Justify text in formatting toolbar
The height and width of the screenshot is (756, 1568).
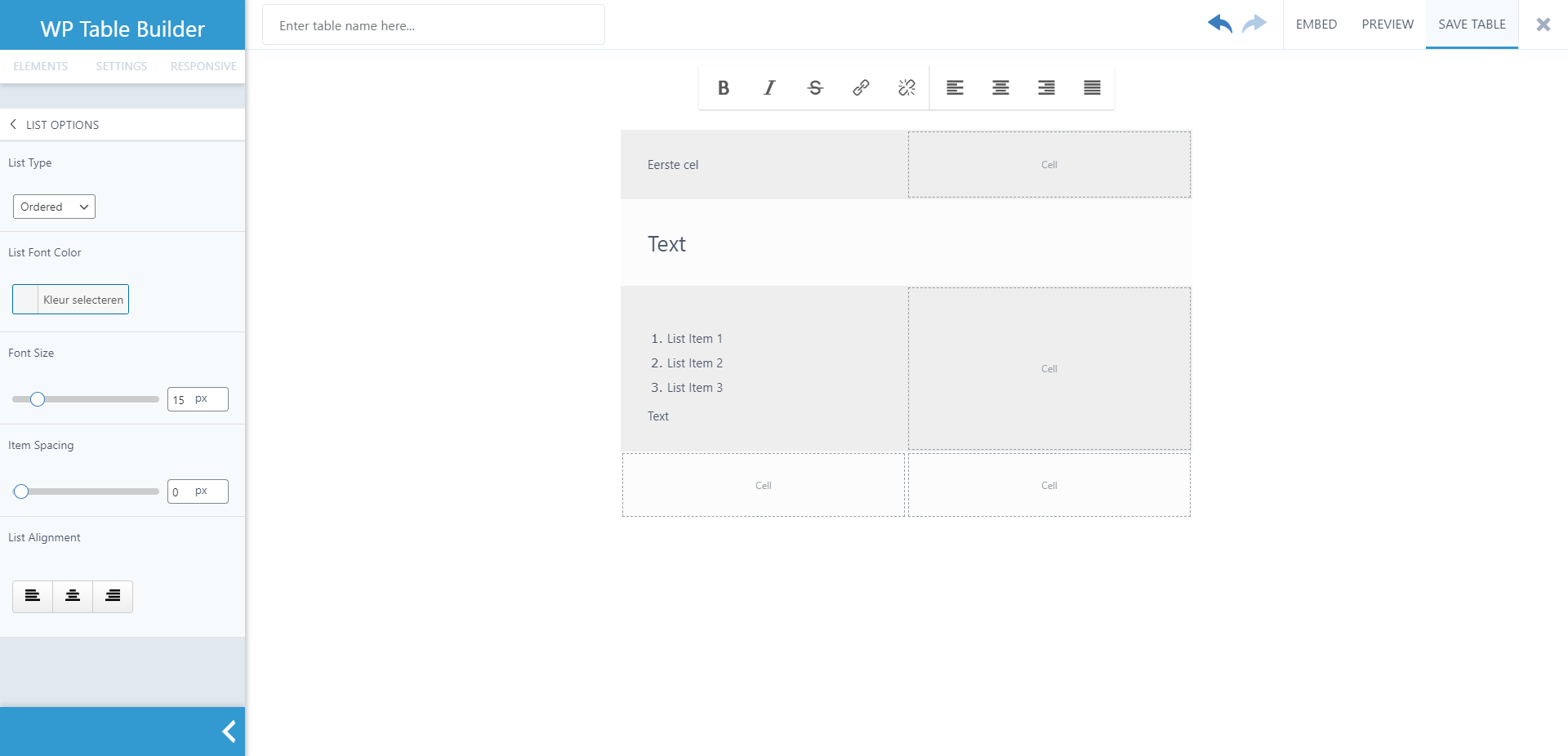click(x=1092, y=87)
